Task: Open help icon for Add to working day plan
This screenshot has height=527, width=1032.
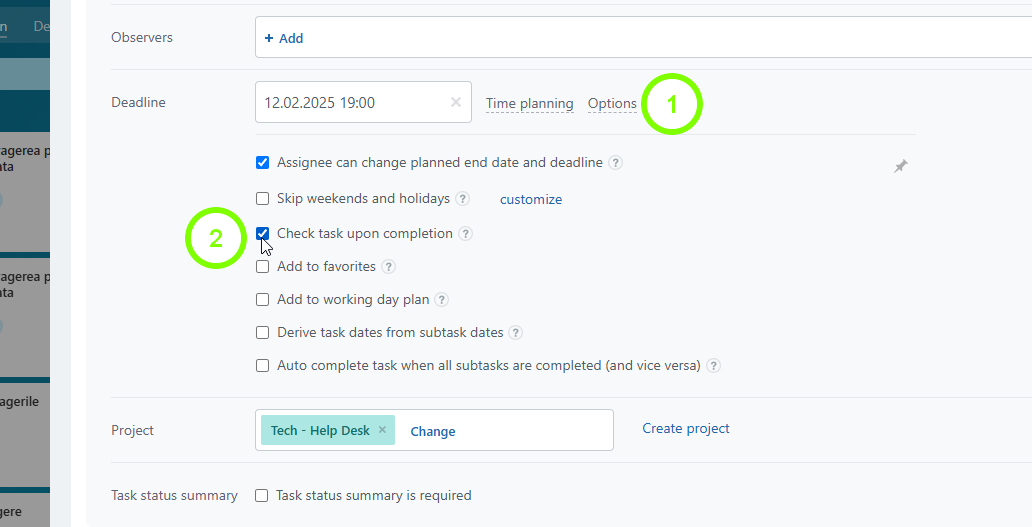Action: [x=442, y=299]
